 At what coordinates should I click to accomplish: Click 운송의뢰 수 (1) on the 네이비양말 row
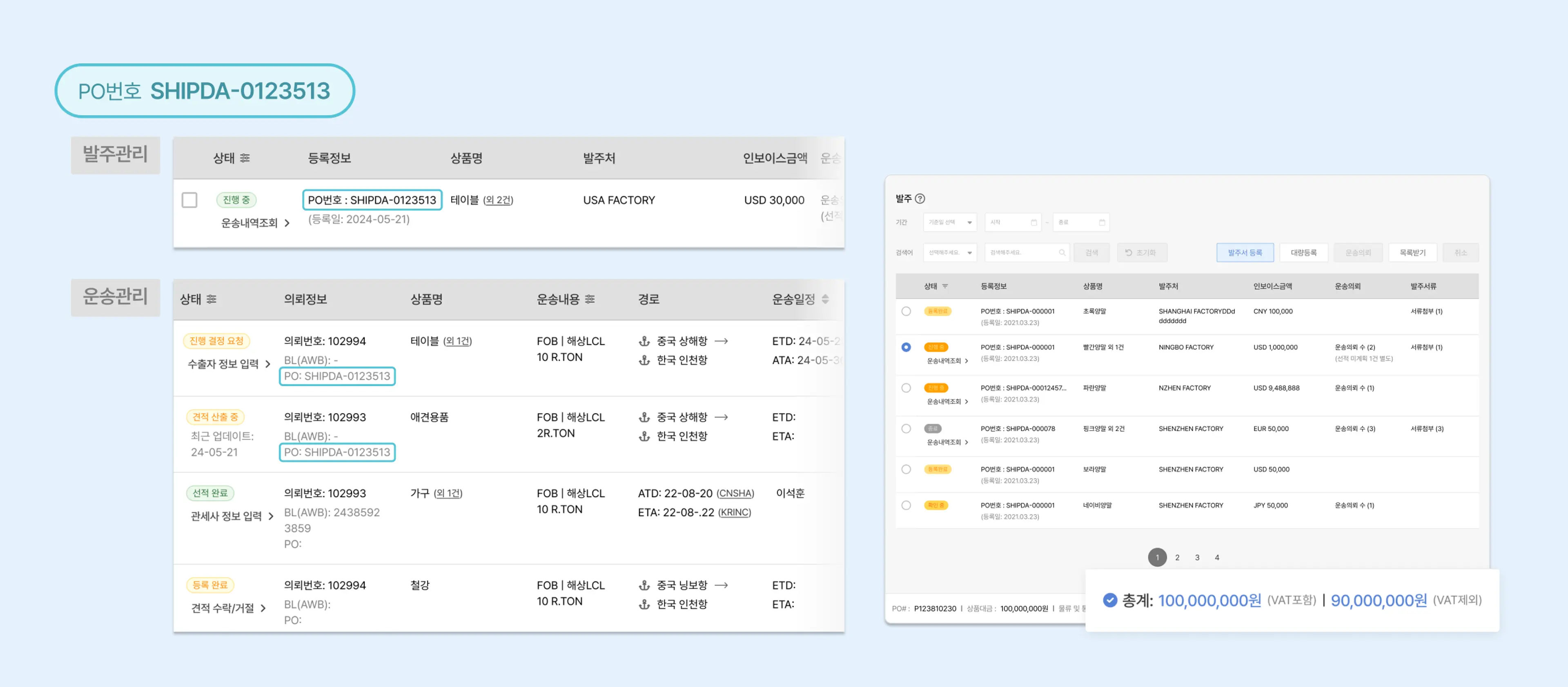point(1354,505)
